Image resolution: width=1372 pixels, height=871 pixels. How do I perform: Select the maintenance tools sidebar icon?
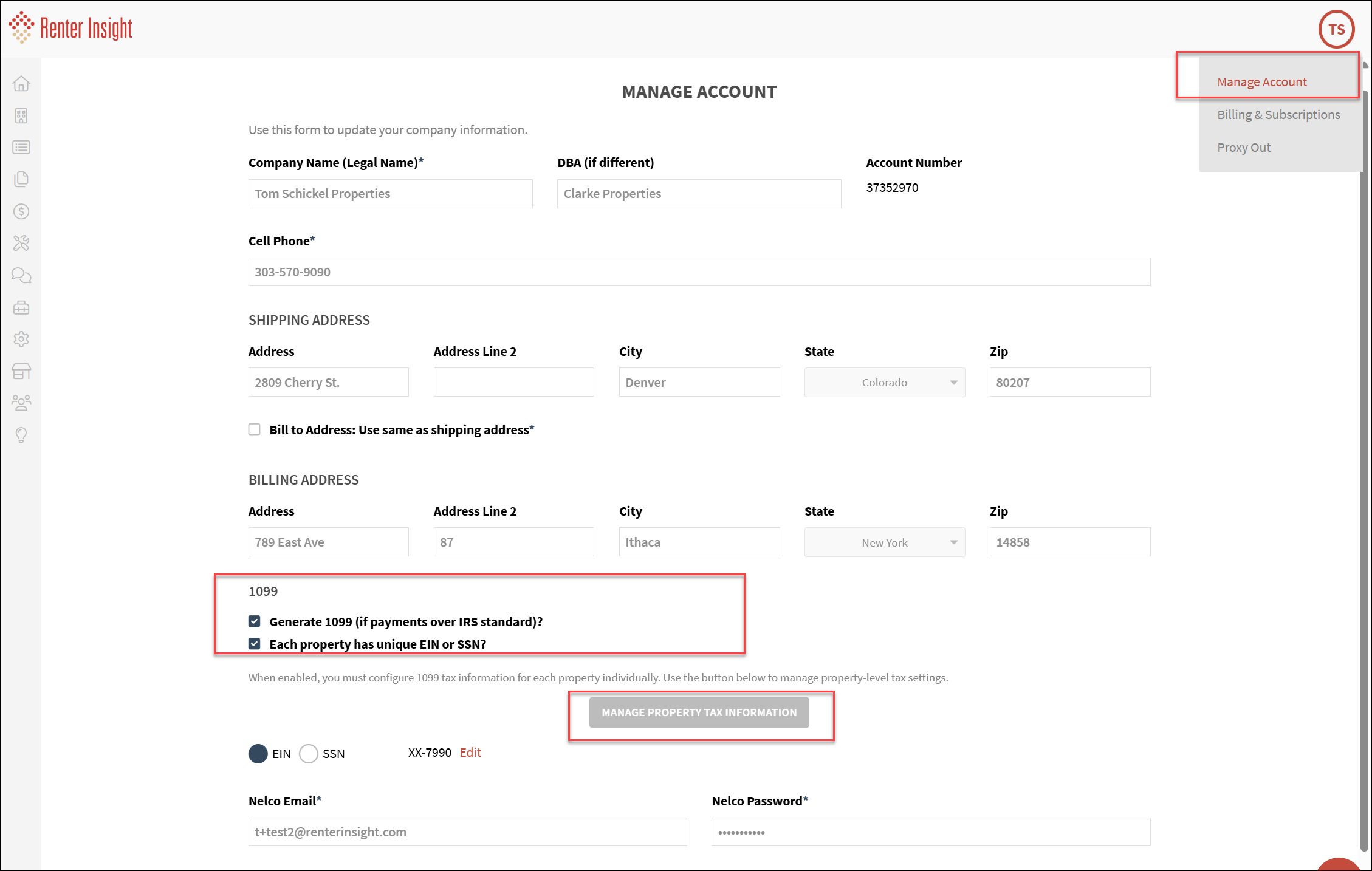[x=21, y=244]
